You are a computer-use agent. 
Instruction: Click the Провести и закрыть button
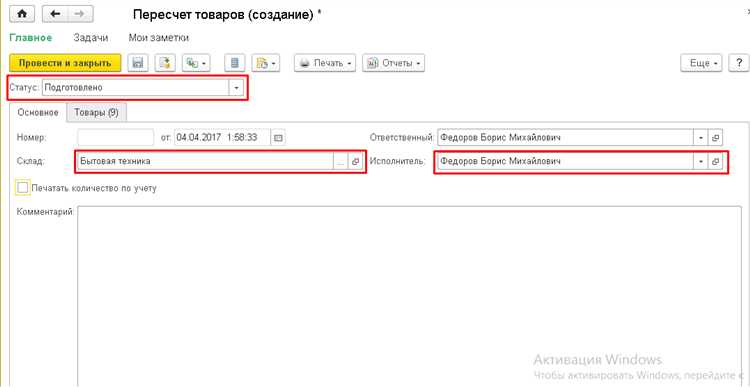pyautogui.click(x=65, y=63)
